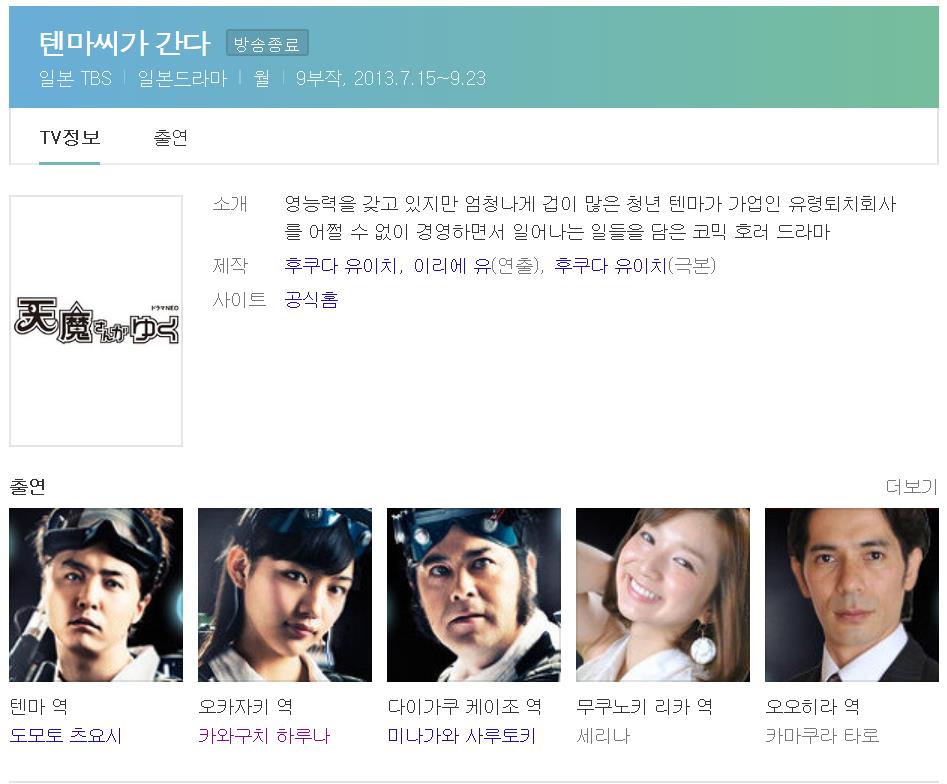
Task: Open the 오오히라 역 actor photo
Action: [x=852, y=595]
